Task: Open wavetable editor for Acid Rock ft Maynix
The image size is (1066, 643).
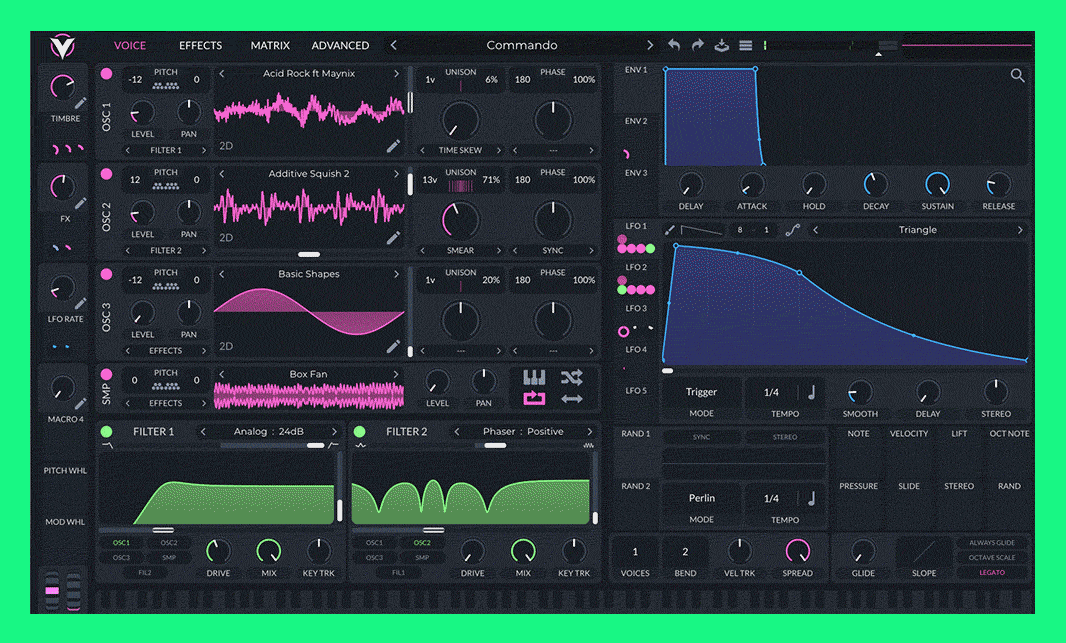Action: tap(394, 146)
